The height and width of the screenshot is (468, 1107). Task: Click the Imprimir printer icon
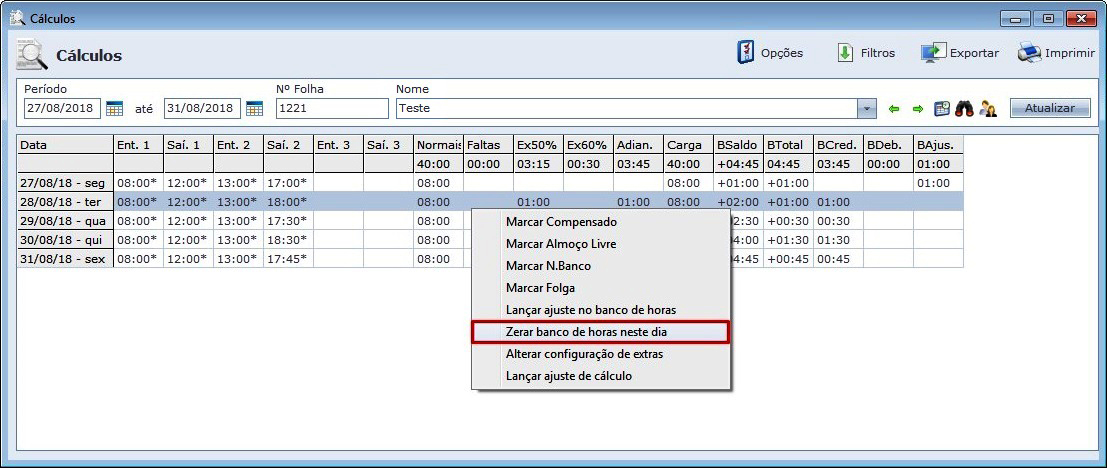pyautogui.click(x=1029, y=53)
